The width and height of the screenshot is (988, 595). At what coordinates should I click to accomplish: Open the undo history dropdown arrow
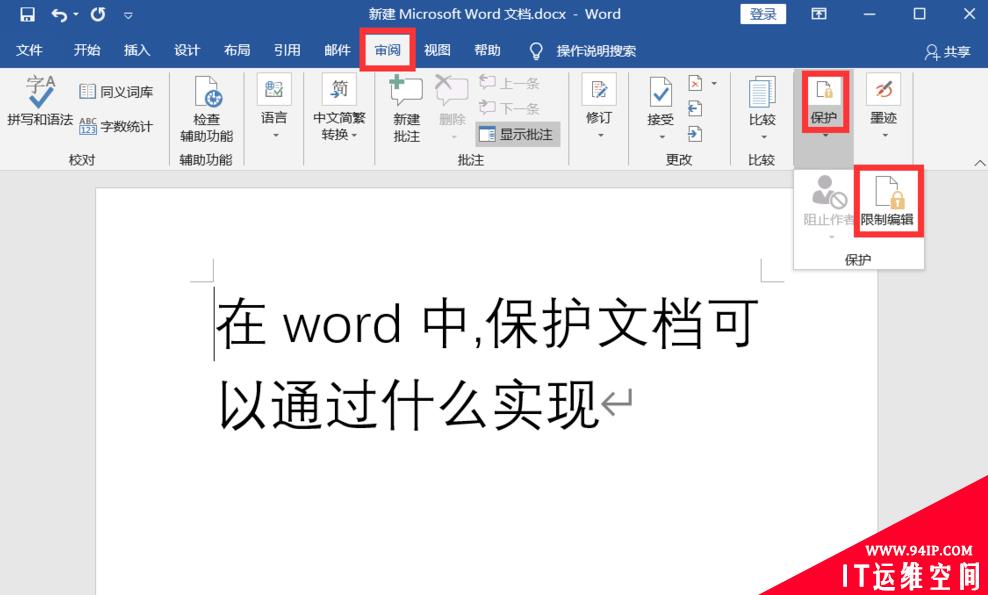click(x=76, y=14)
